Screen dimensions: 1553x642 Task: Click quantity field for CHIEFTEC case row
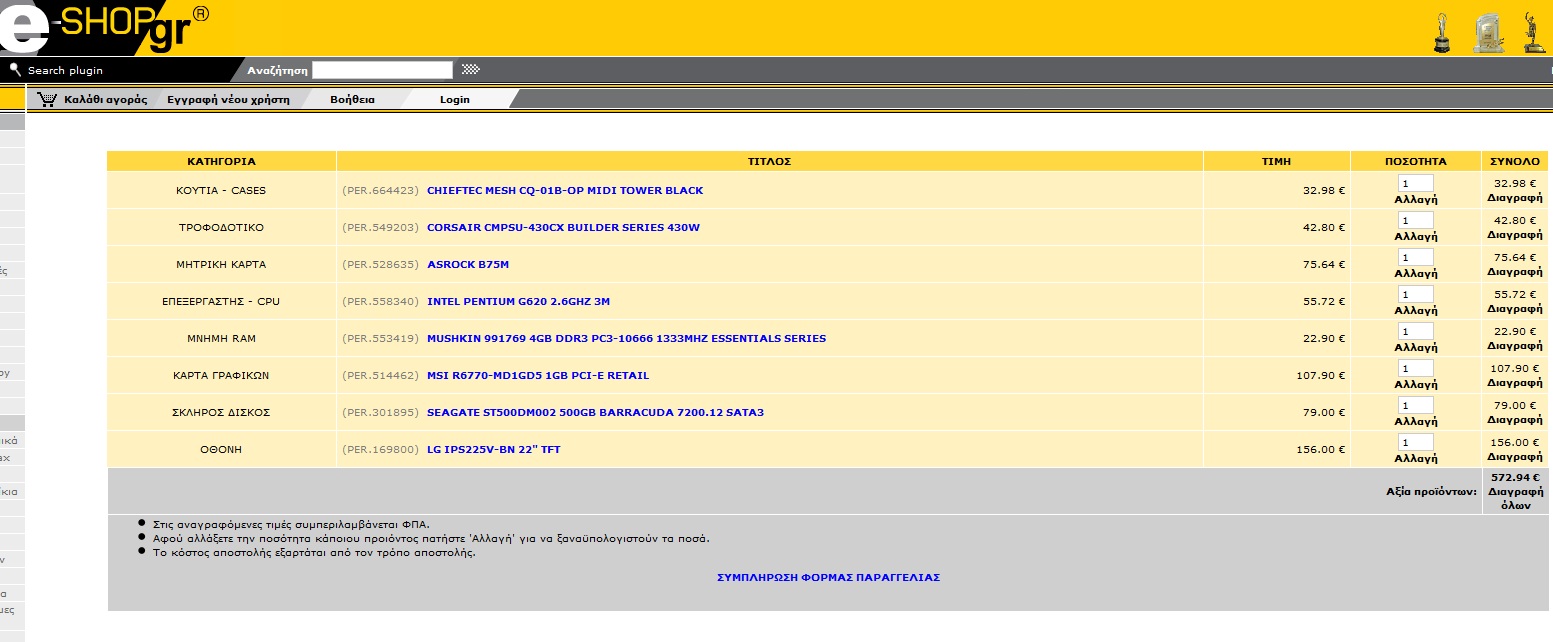coord(1416,183)
